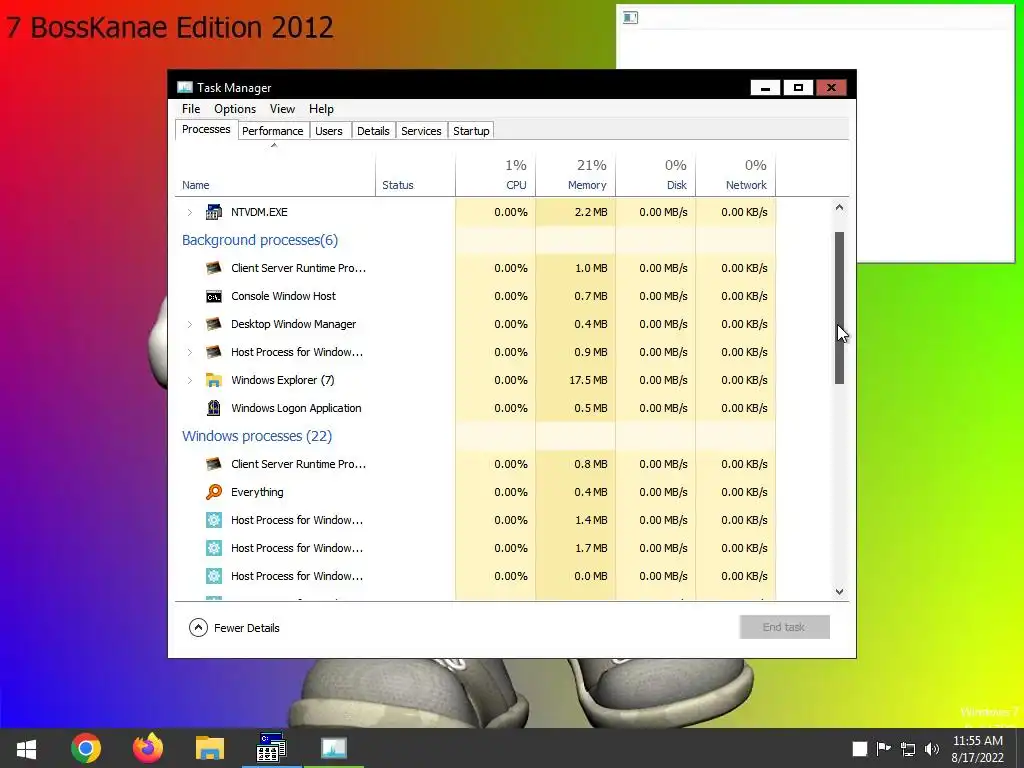Open the network icon in the system tray
The image size is (1024, 768).
click(x=908, y=749)
